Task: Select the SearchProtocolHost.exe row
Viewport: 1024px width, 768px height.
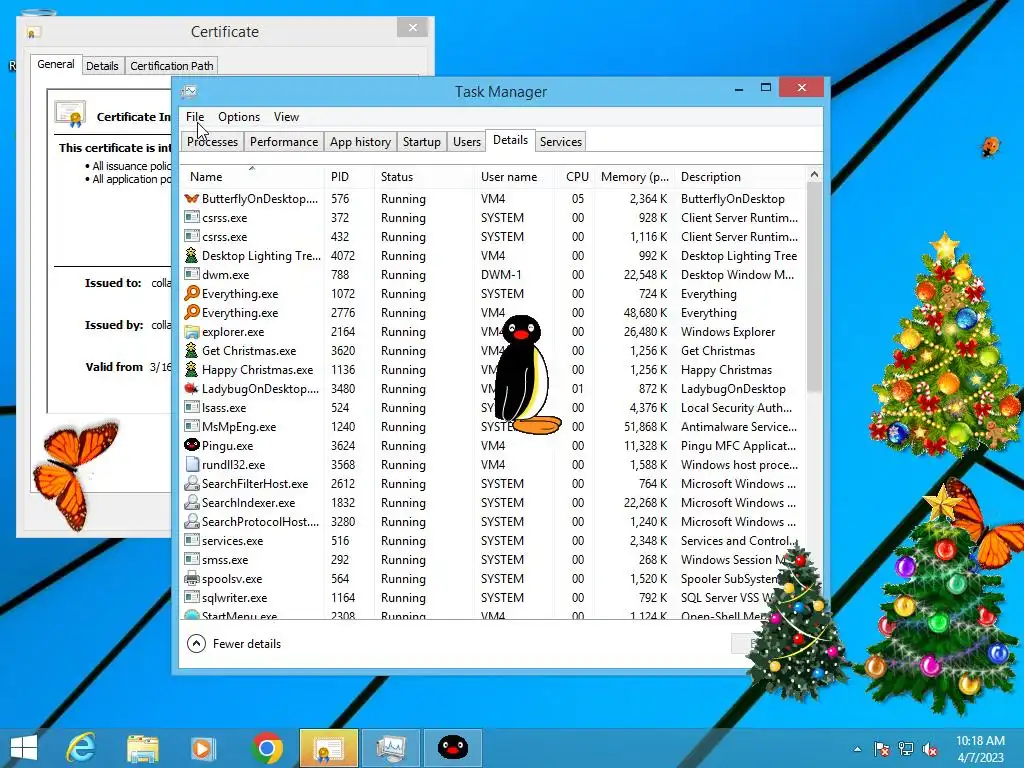Action: [494, 522]
